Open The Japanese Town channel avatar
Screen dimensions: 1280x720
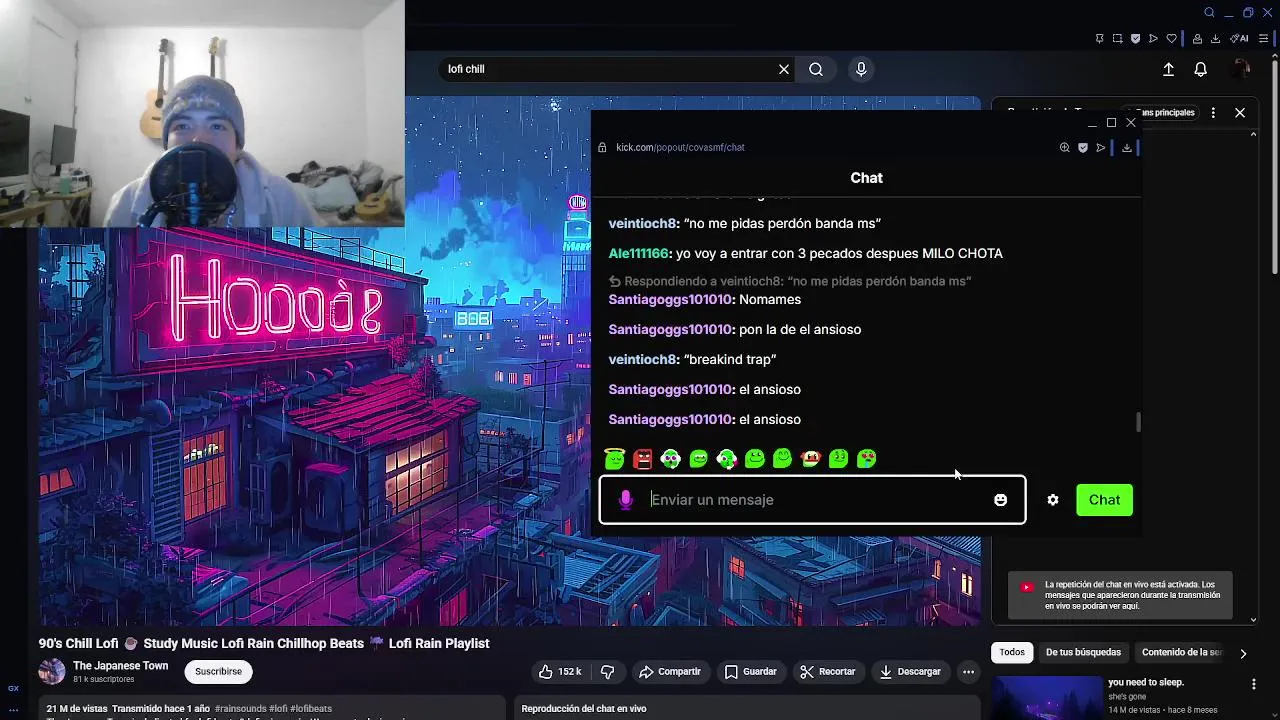click(52, 671)
